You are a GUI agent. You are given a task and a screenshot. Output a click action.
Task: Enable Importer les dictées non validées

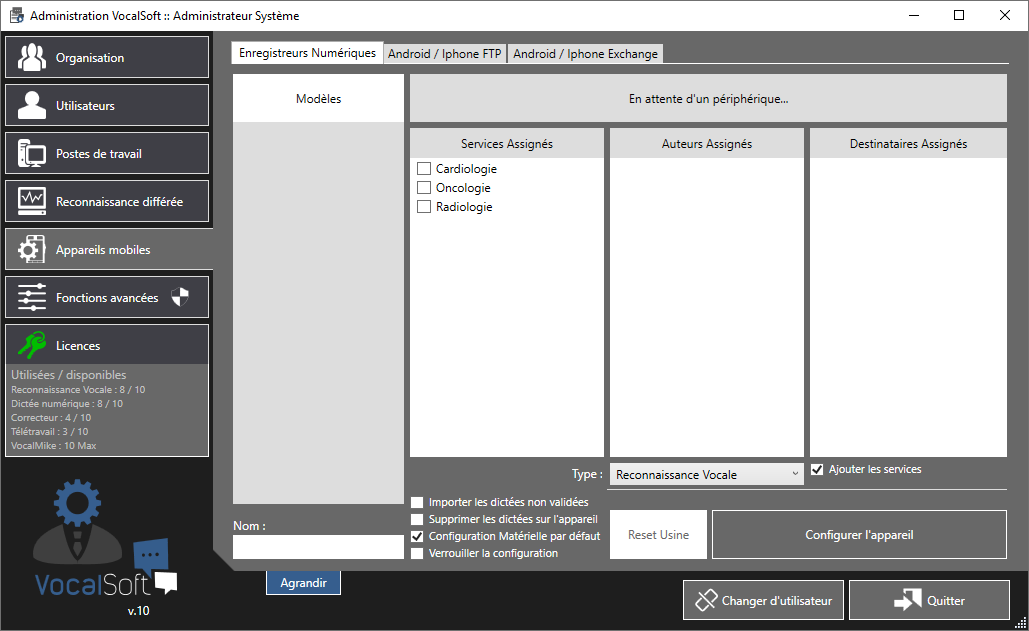click(x=417, y=502)
